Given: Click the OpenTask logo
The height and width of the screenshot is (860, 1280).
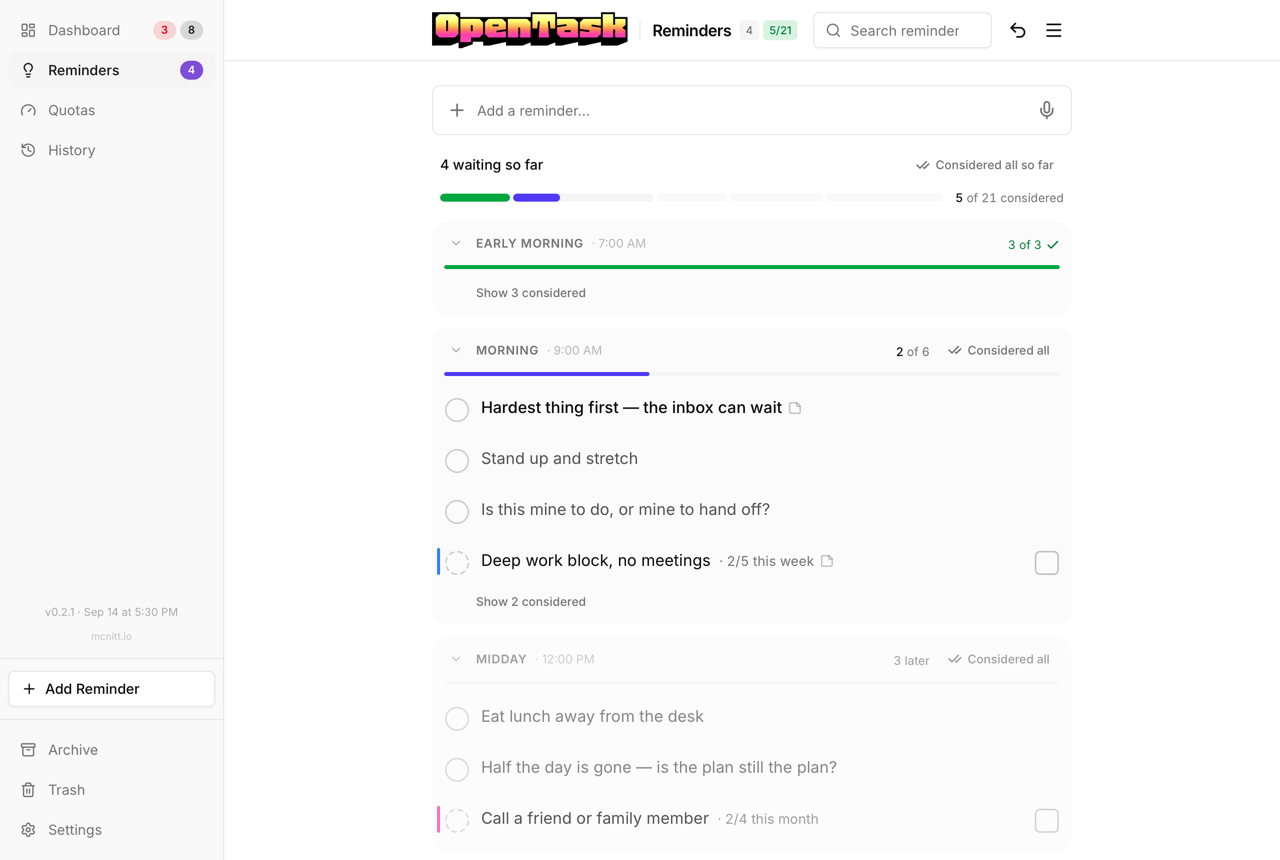Looking at the screenshot, I should [x=530, y=30].
